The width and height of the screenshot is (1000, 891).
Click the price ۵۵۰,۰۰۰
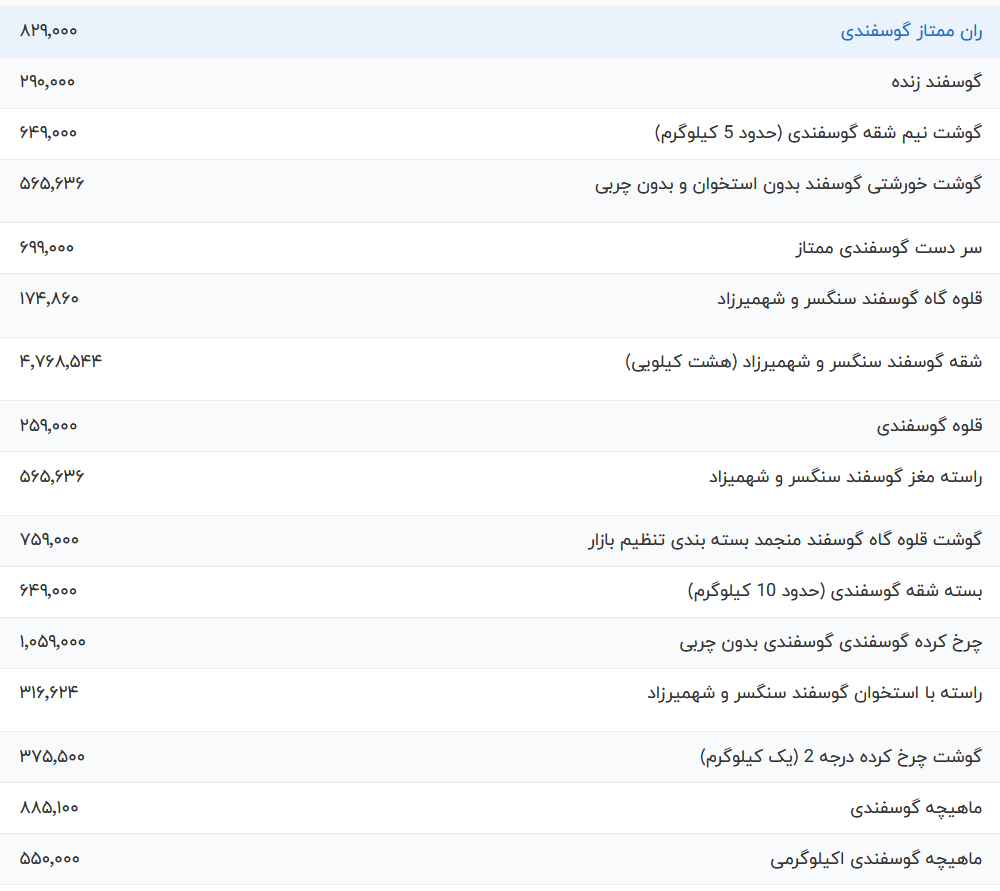pyautogui.click(x=50, y=858)
